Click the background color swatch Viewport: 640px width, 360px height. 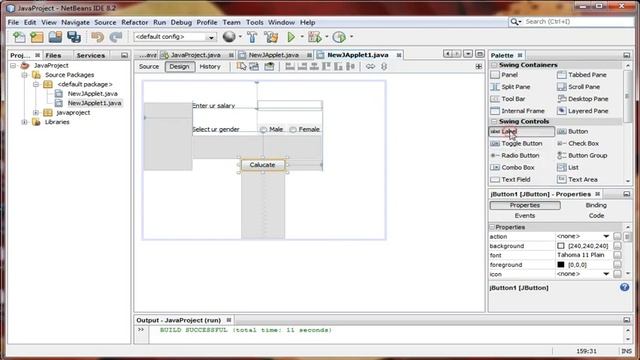coord(561,246)
